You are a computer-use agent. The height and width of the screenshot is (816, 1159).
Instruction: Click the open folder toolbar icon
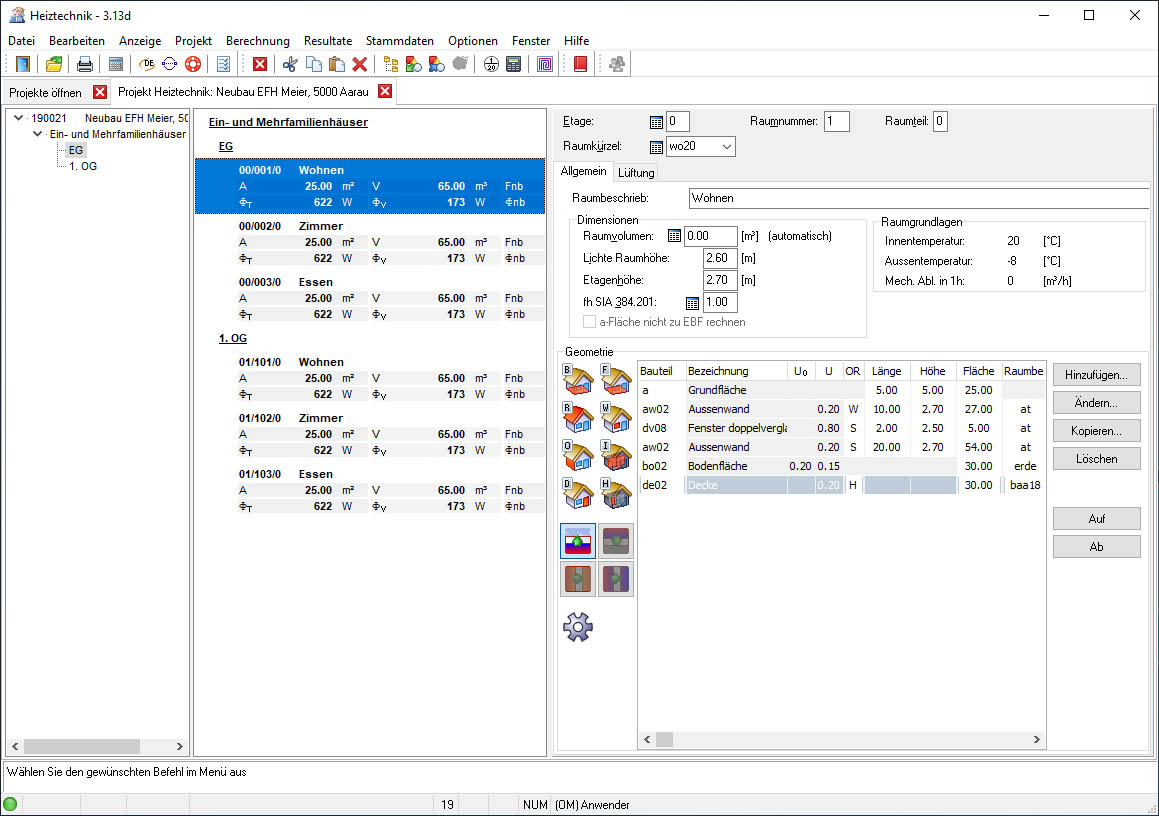(54, 64)
